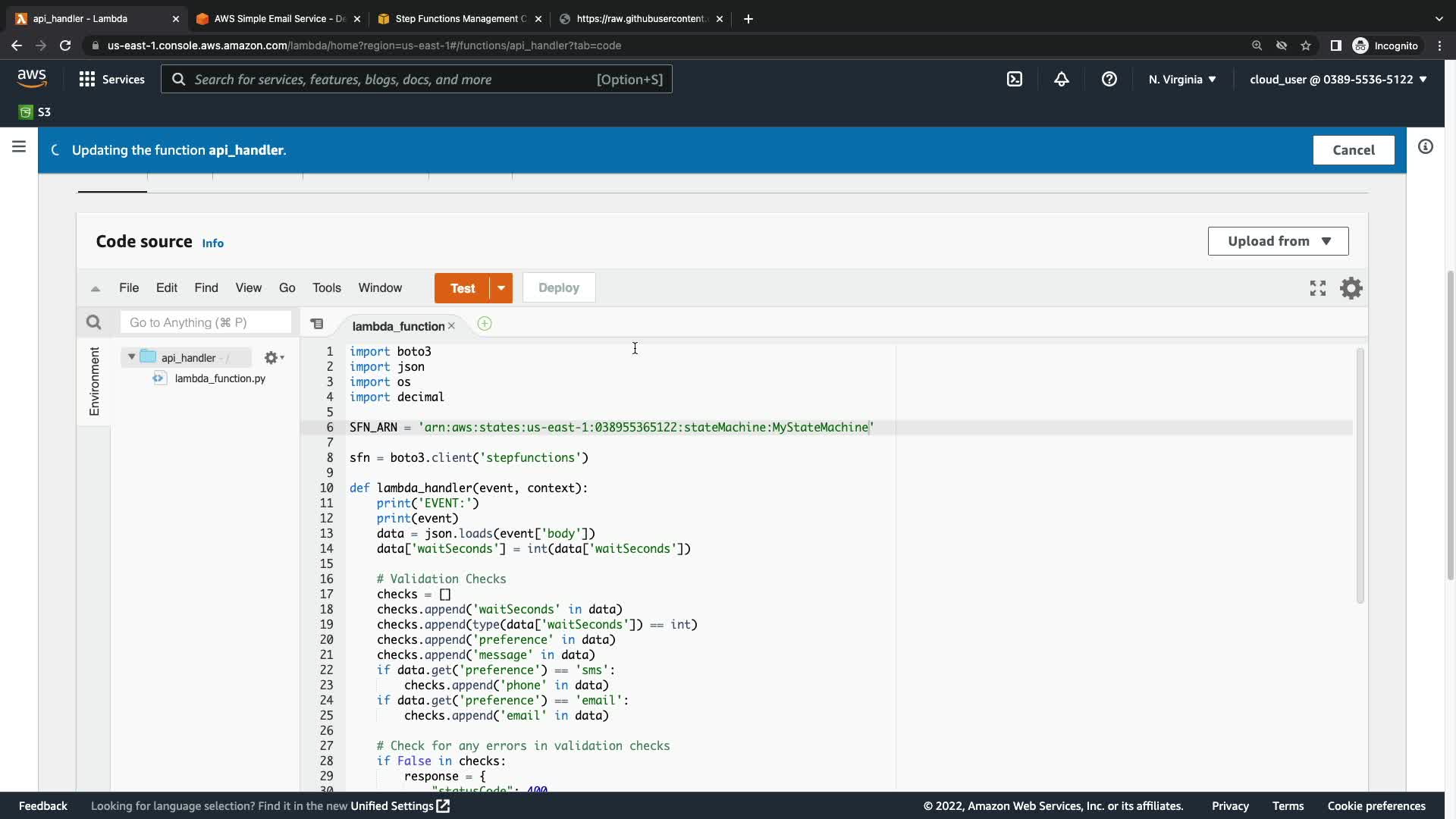Open the N. Virginia region selector
Screen dimensions: 1456x819
[x=1181, y=79]
